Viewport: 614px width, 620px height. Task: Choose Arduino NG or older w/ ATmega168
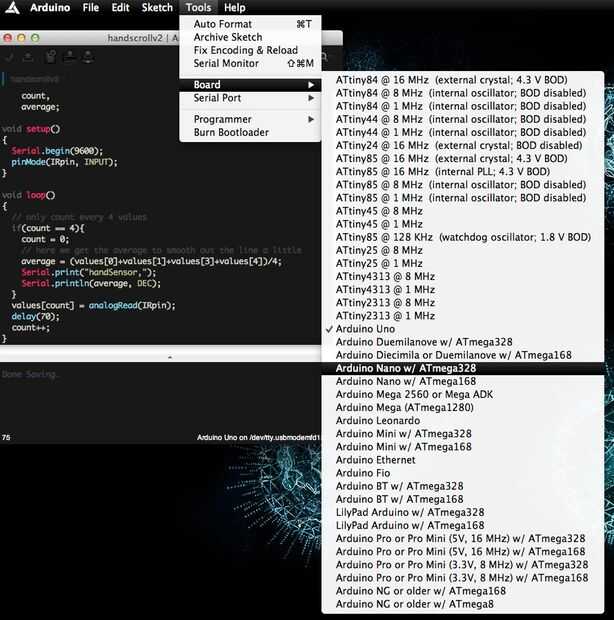tap(463, 591)
